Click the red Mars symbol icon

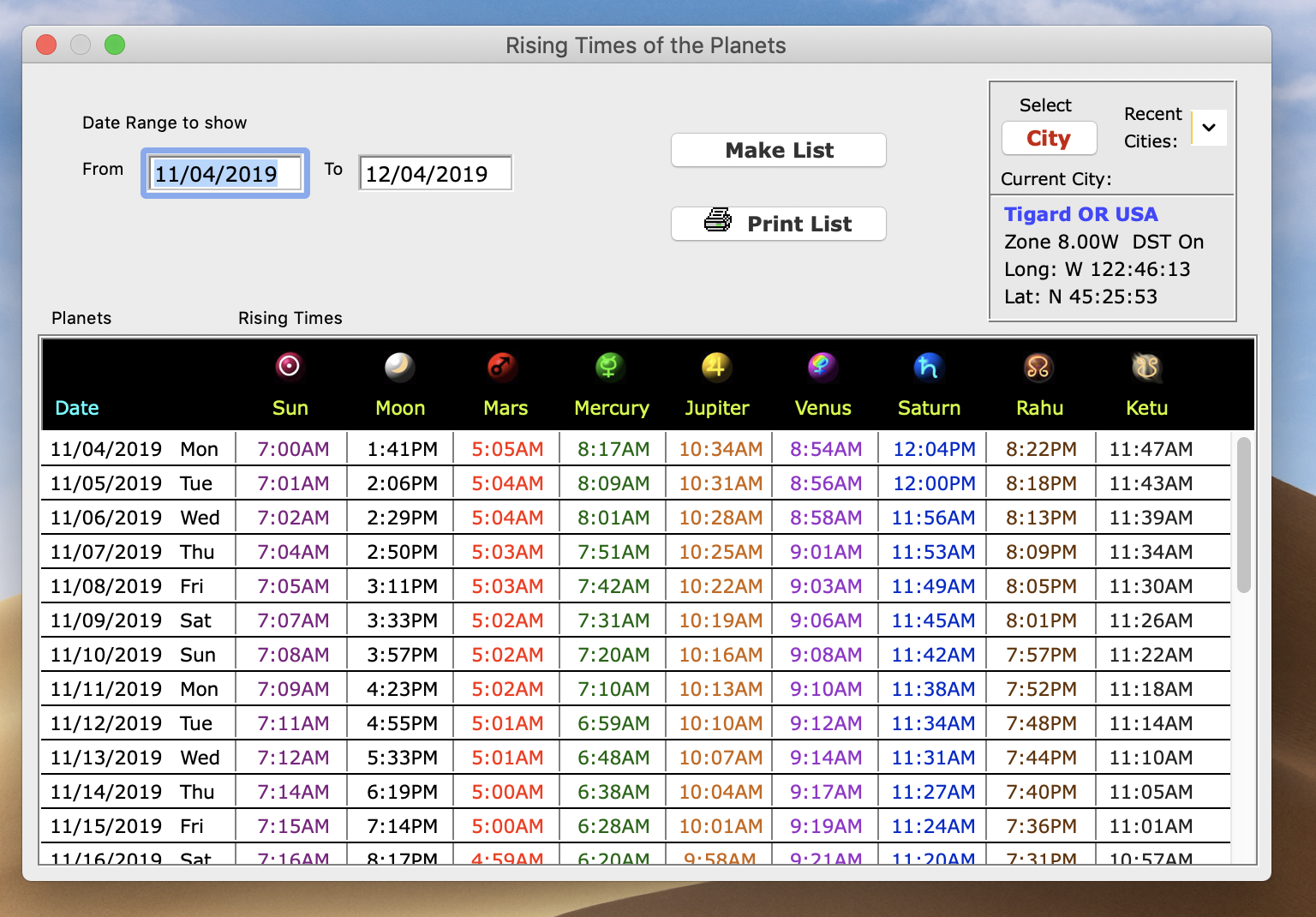pos(502,367)
